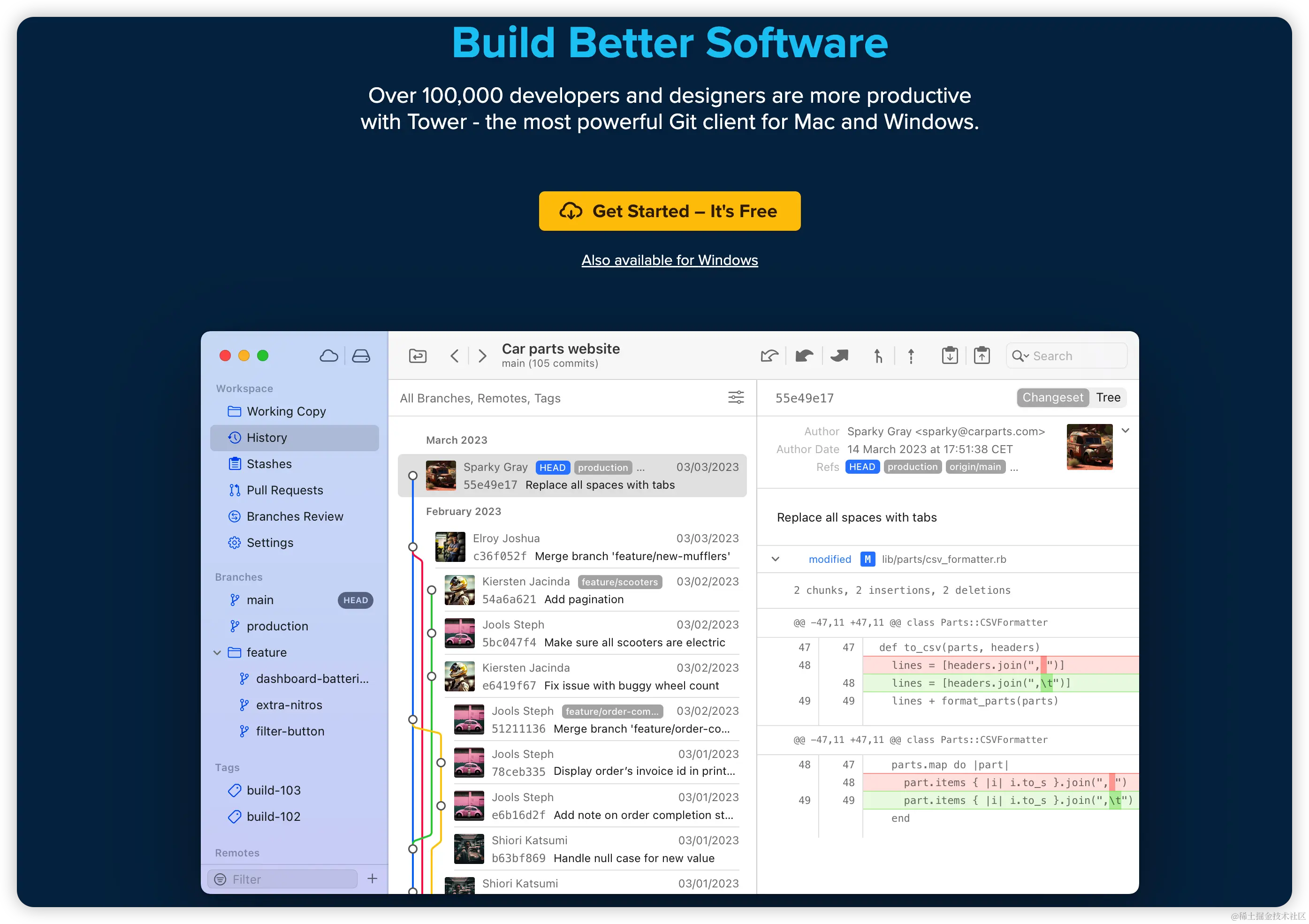Click Sparky Gray's avatar in commit details

(1089, 447)
